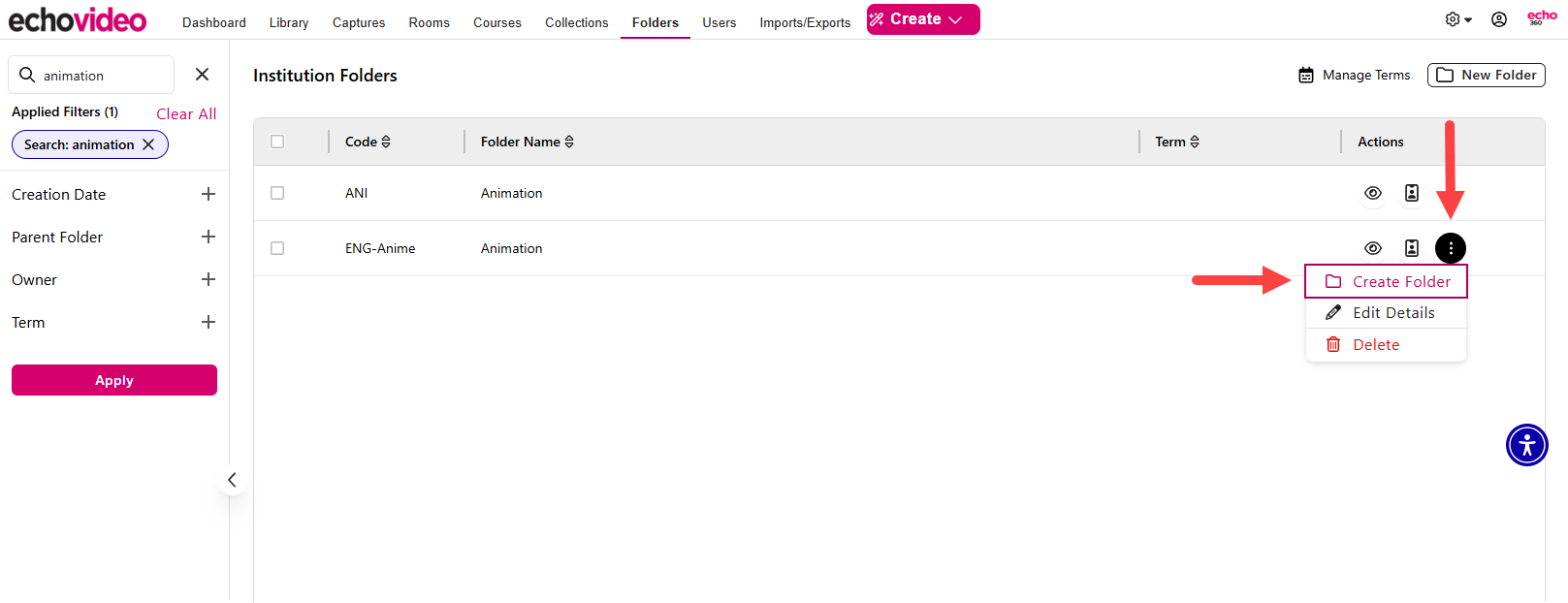Click the Animation name in ANI row
This screenshot has height=603, width=1568.
512,193
